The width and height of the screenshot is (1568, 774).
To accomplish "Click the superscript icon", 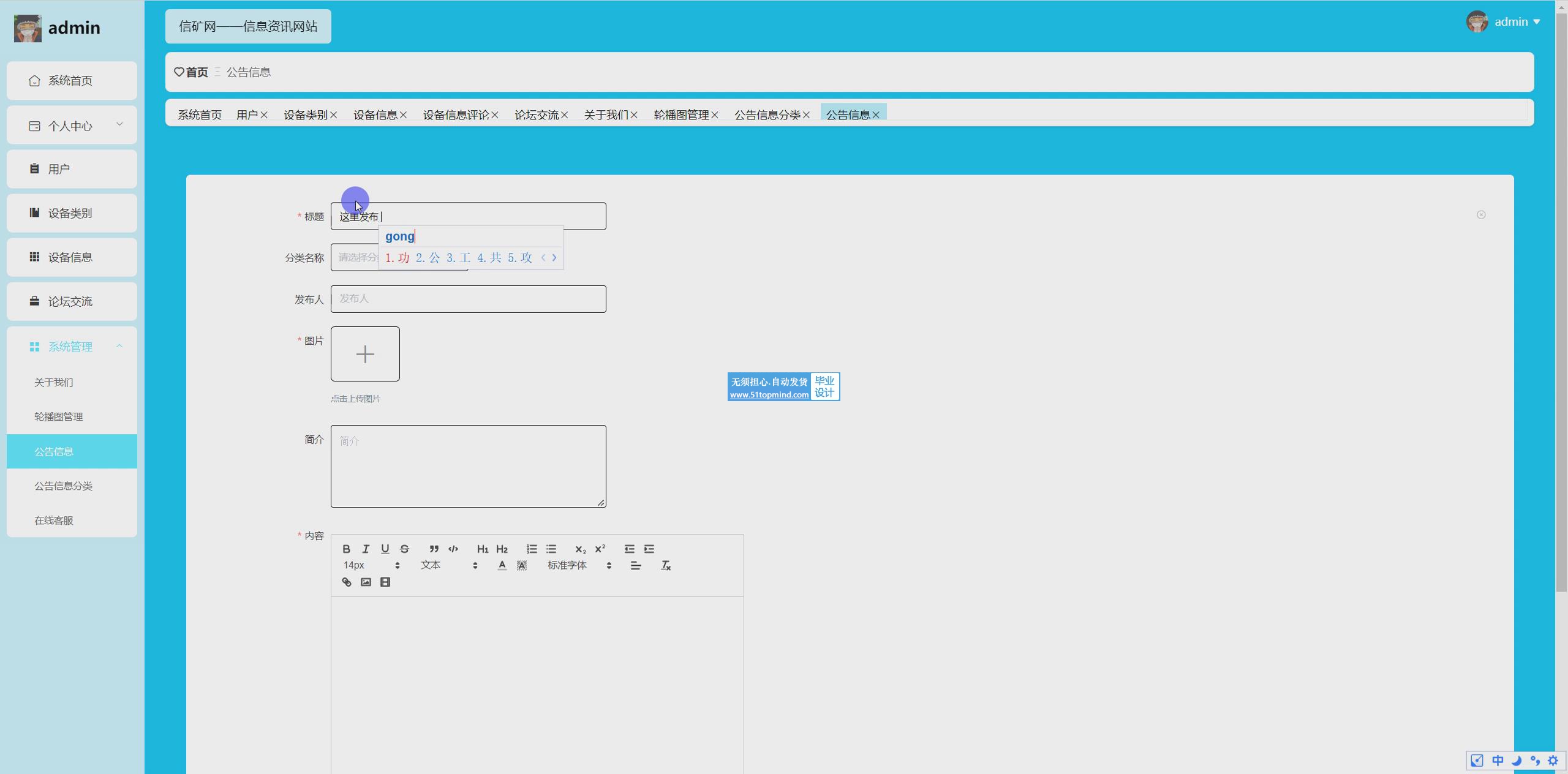I will point(600,549).
